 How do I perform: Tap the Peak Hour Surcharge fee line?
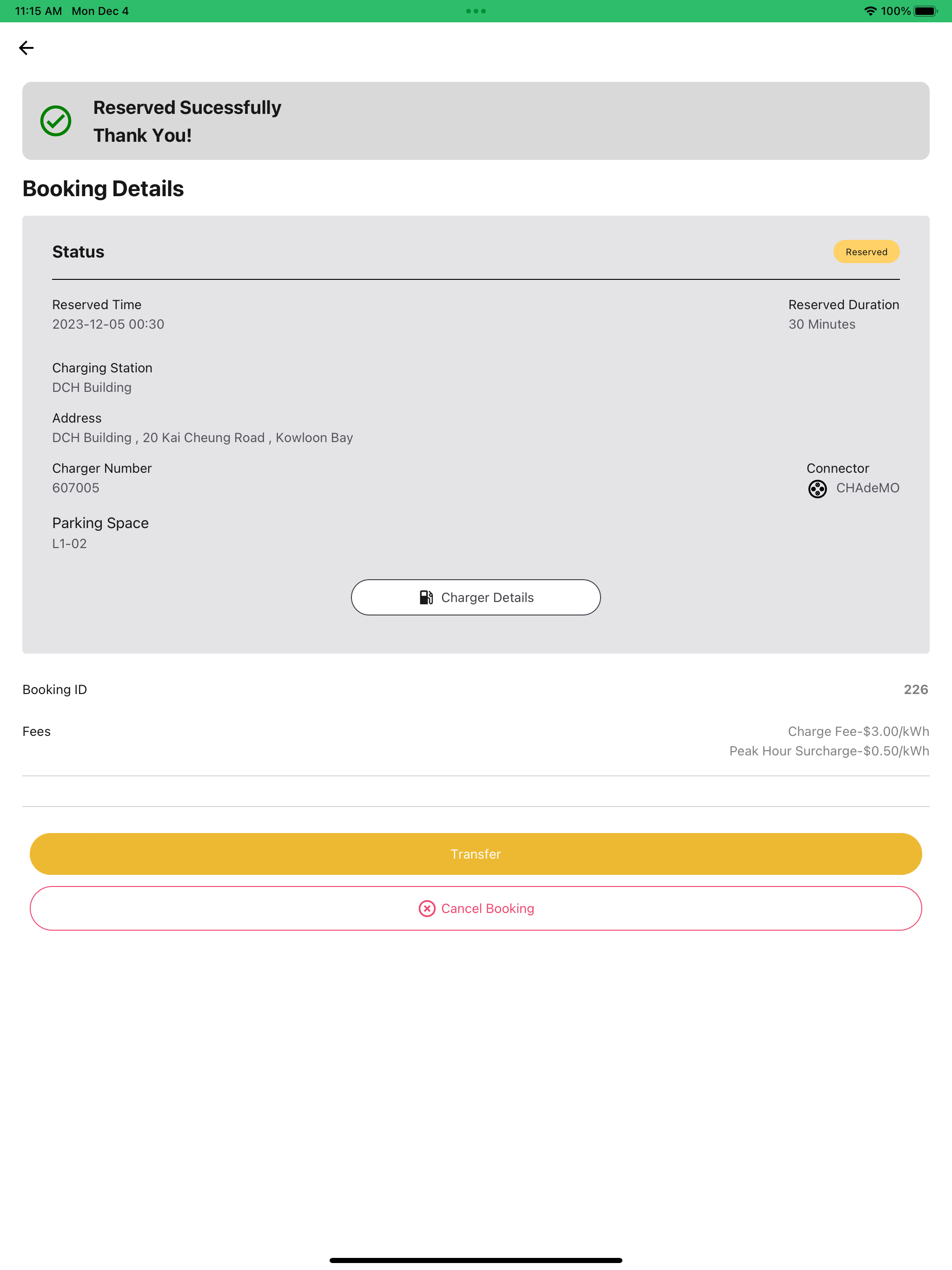[828, 751]
